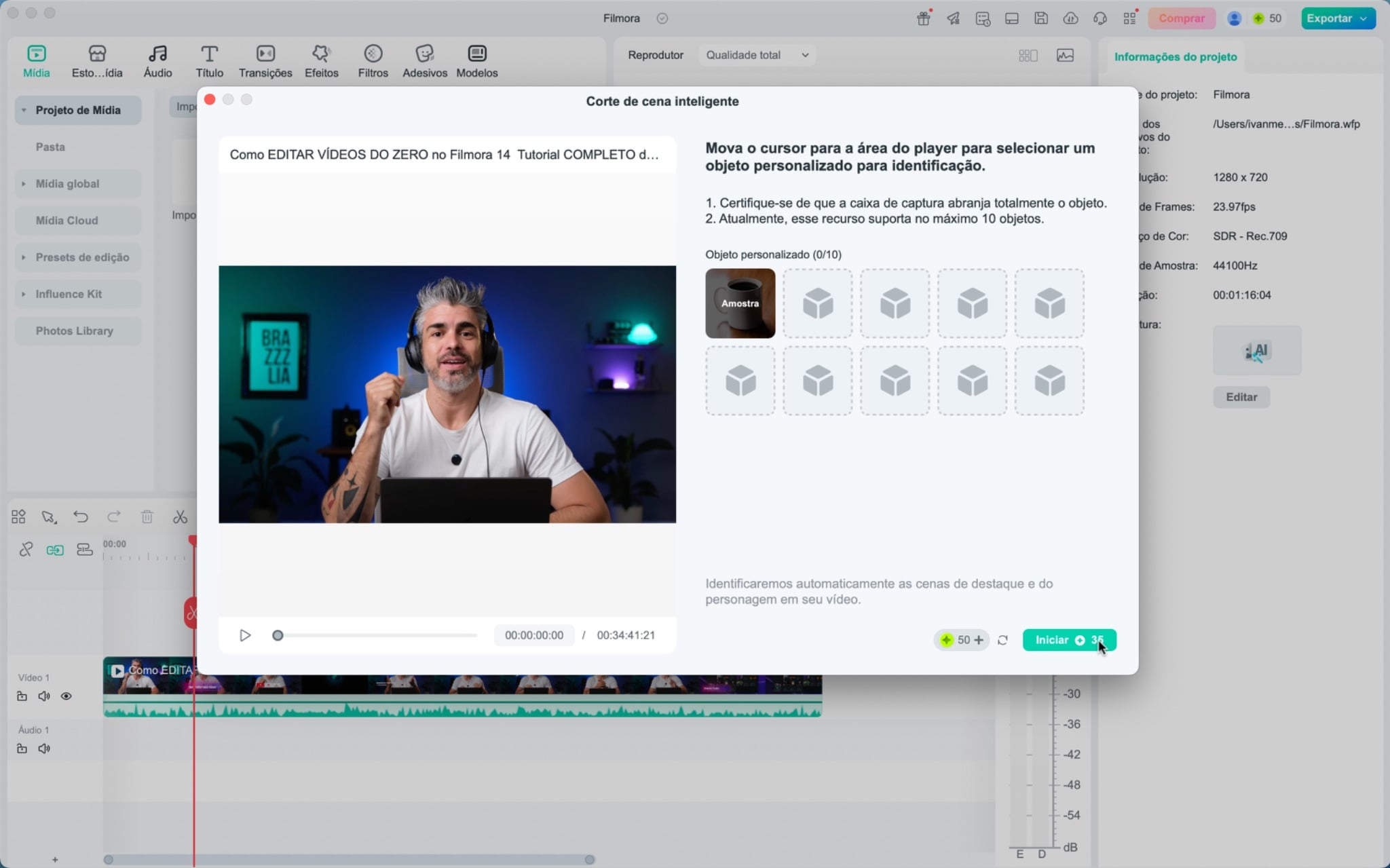
Task: Redo the last action
Action: click(114, 517)
